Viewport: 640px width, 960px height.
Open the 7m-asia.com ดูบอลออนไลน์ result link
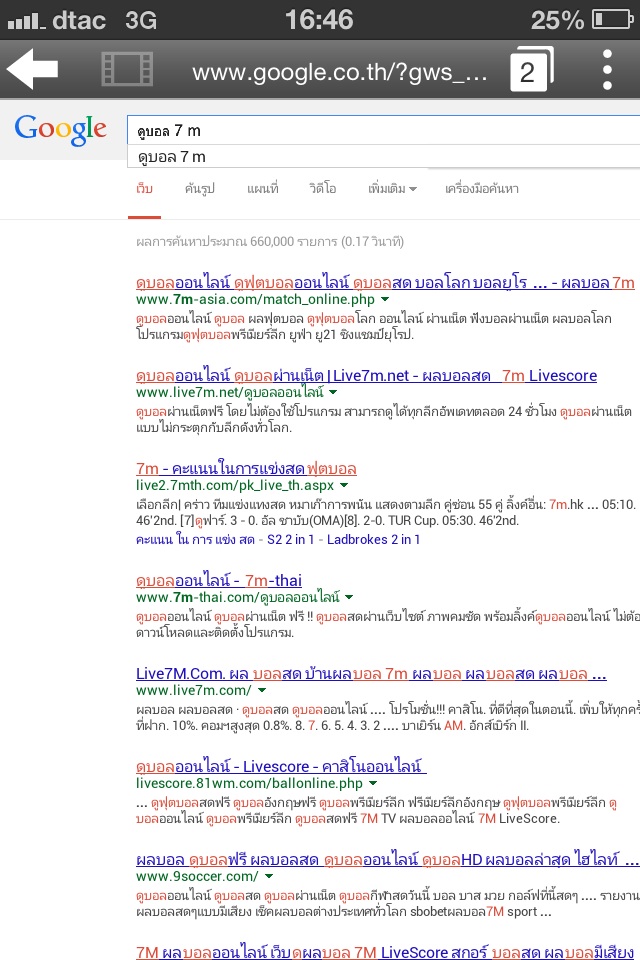point(385,282)
